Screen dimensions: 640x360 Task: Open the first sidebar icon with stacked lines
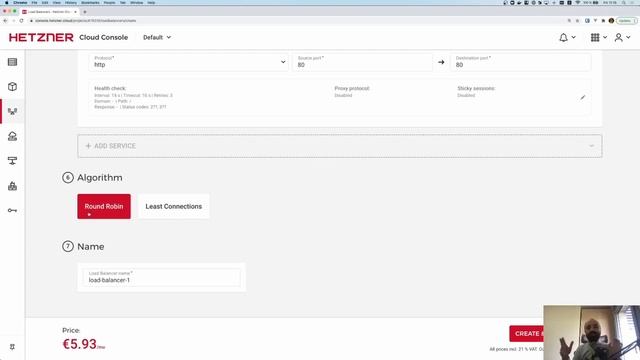[x=12, y=62]
